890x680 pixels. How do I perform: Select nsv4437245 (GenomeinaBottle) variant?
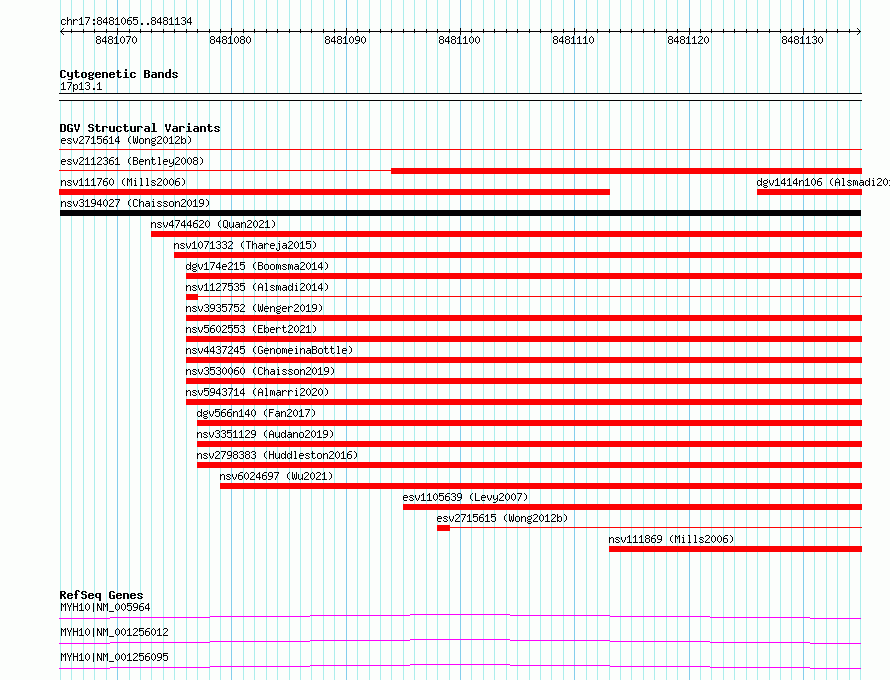pos(269,350)
